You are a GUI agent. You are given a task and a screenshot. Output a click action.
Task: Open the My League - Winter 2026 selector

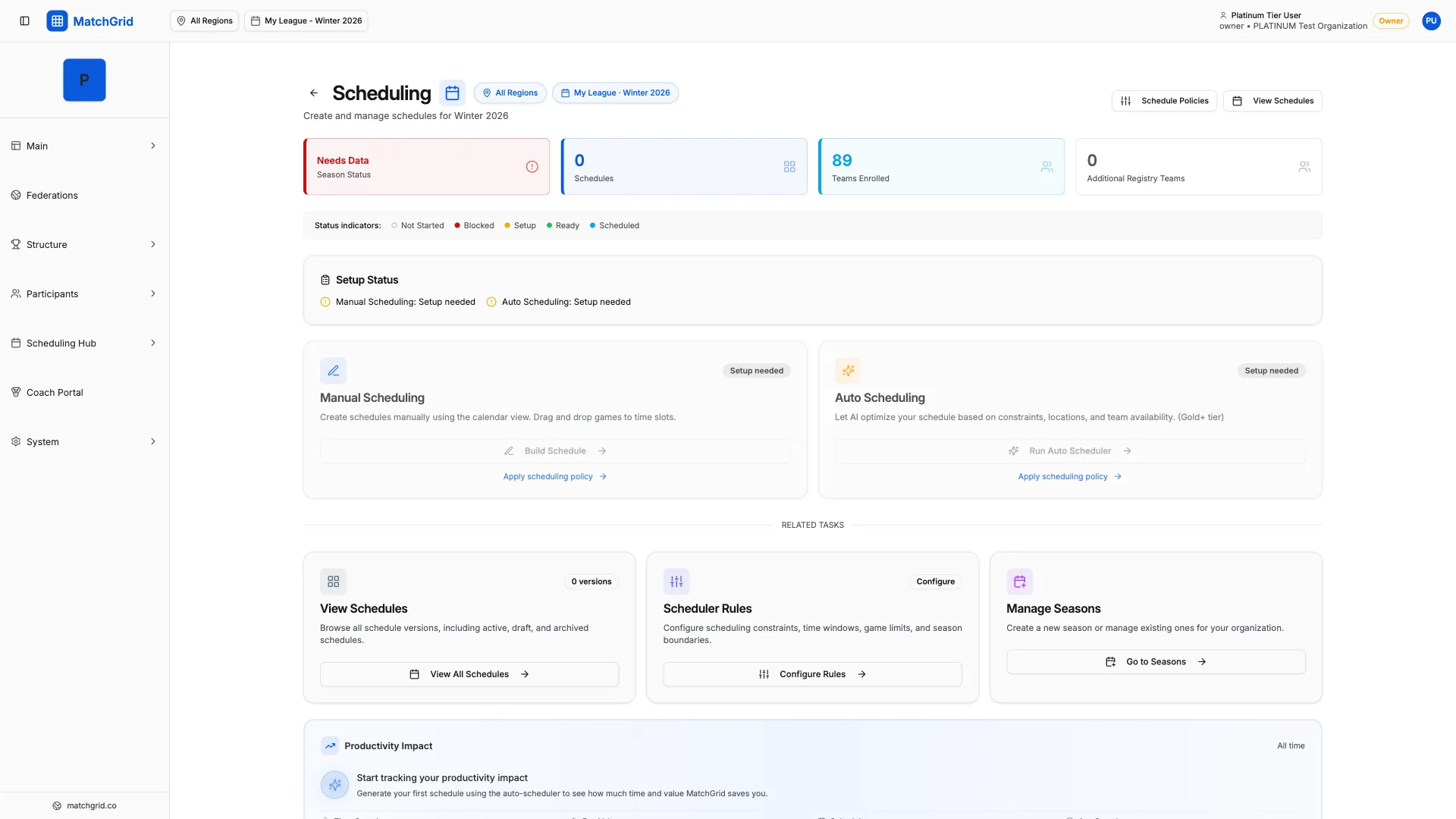[x=306, y=20]
